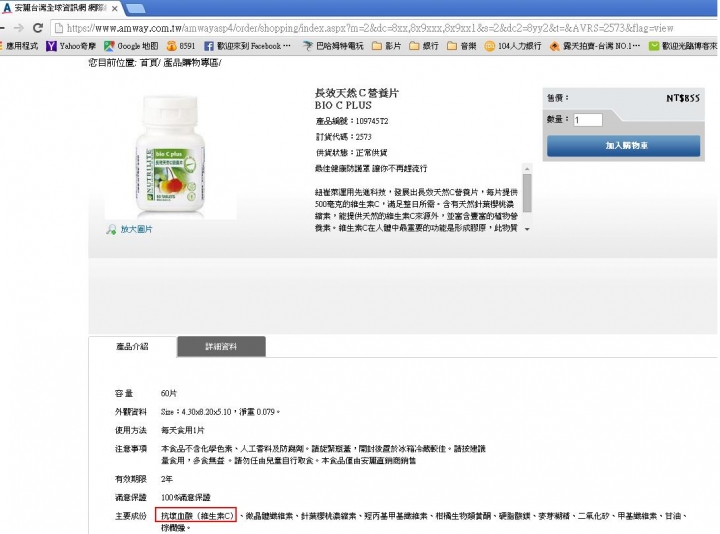Click the 每天食用1片 usage text

pos(182,430)
